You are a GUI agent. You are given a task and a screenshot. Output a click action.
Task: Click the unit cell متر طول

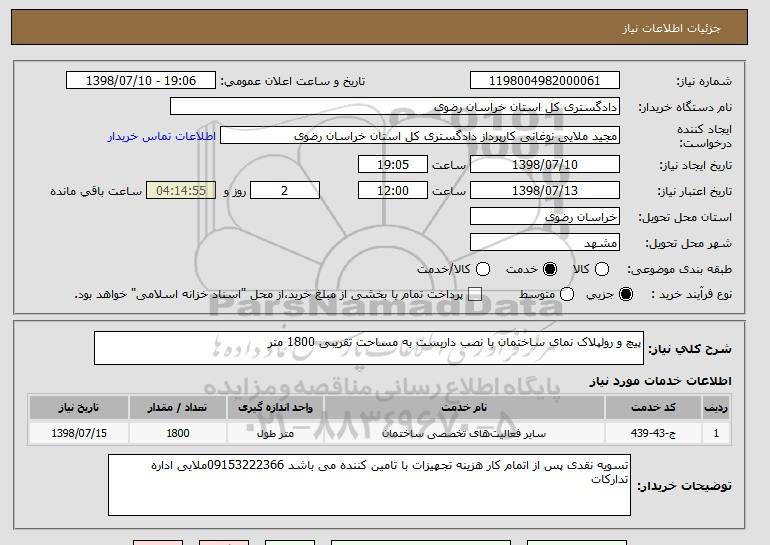click(275, 434)
